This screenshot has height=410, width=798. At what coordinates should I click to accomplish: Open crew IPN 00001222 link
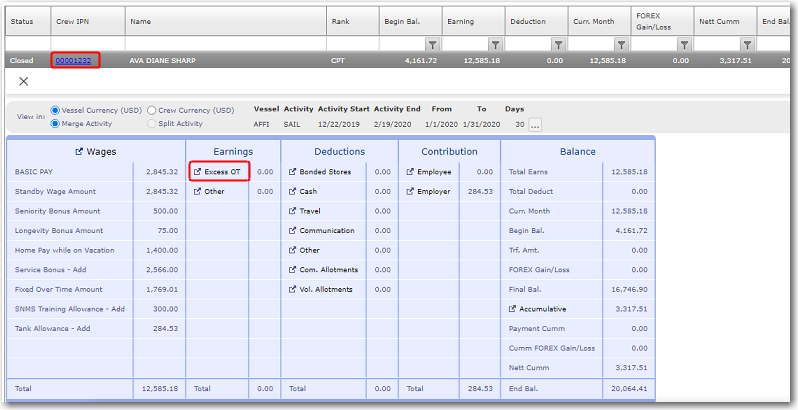[74, 61]
